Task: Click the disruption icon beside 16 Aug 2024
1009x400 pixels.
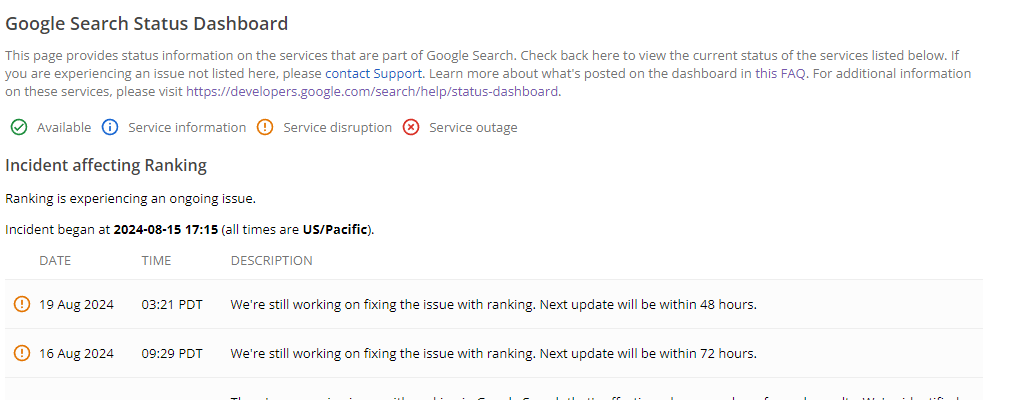Action: pyautogui.click(x=22, y=353)
